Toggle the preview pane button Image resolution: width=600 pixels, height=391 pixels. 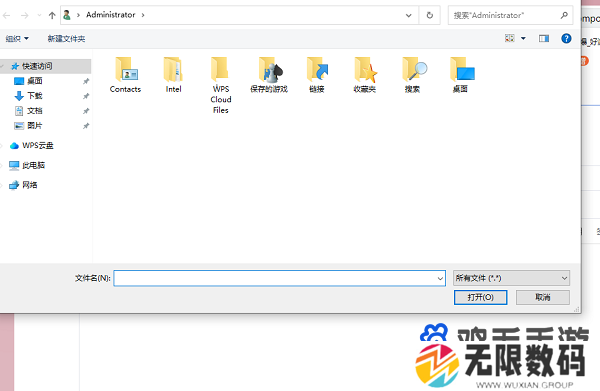(x=544, y=38)
